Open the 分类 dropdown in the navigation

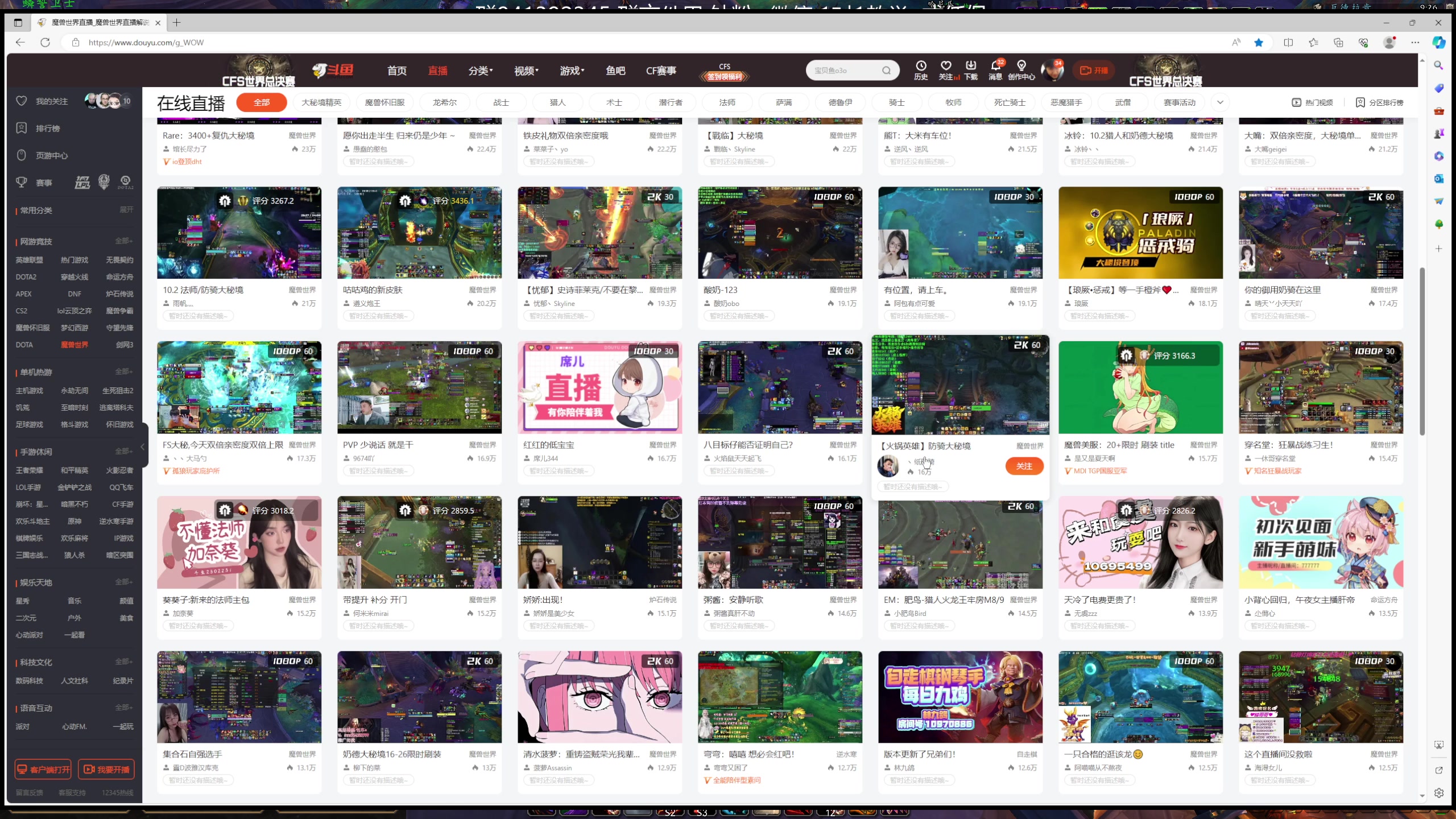point(480,71)
